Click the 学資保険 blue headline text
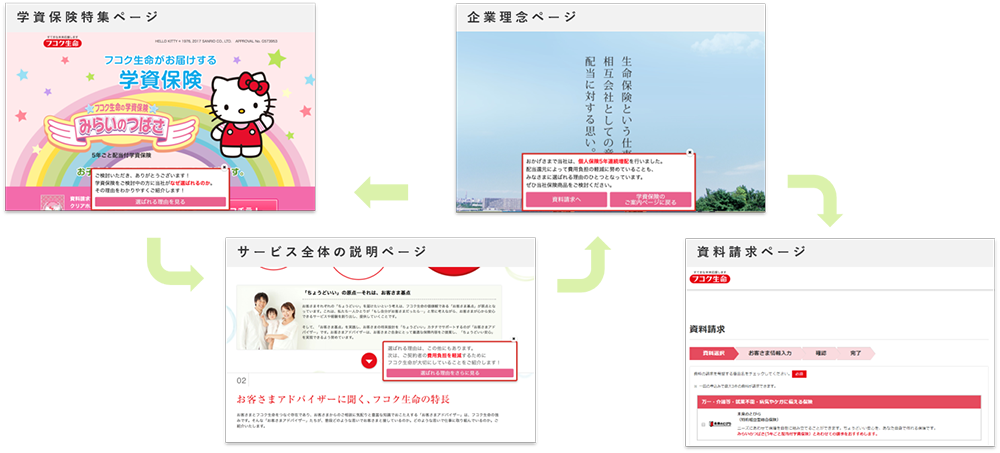 (x=161, y=80)
